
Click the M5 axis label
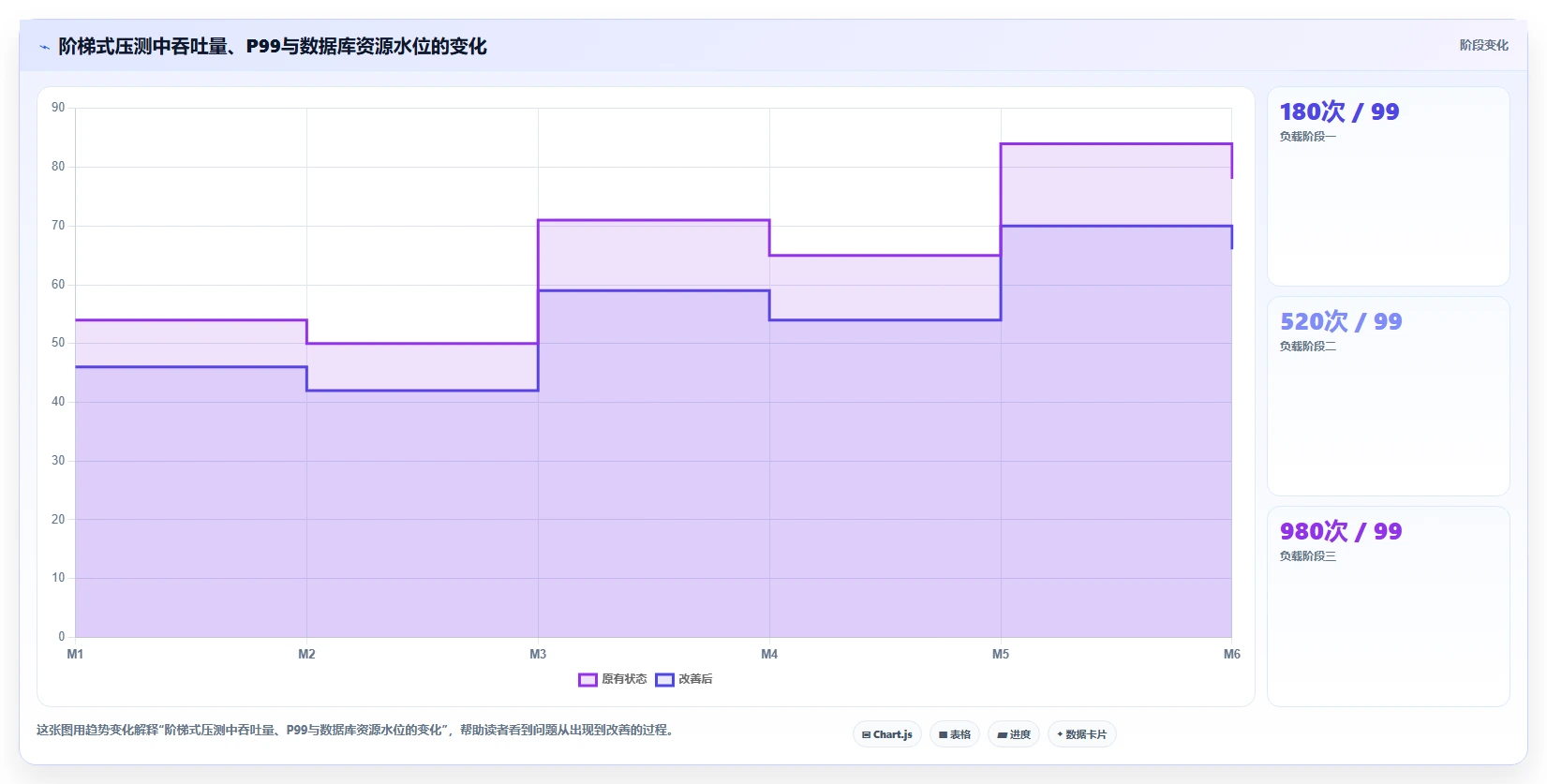point(1001,654)
